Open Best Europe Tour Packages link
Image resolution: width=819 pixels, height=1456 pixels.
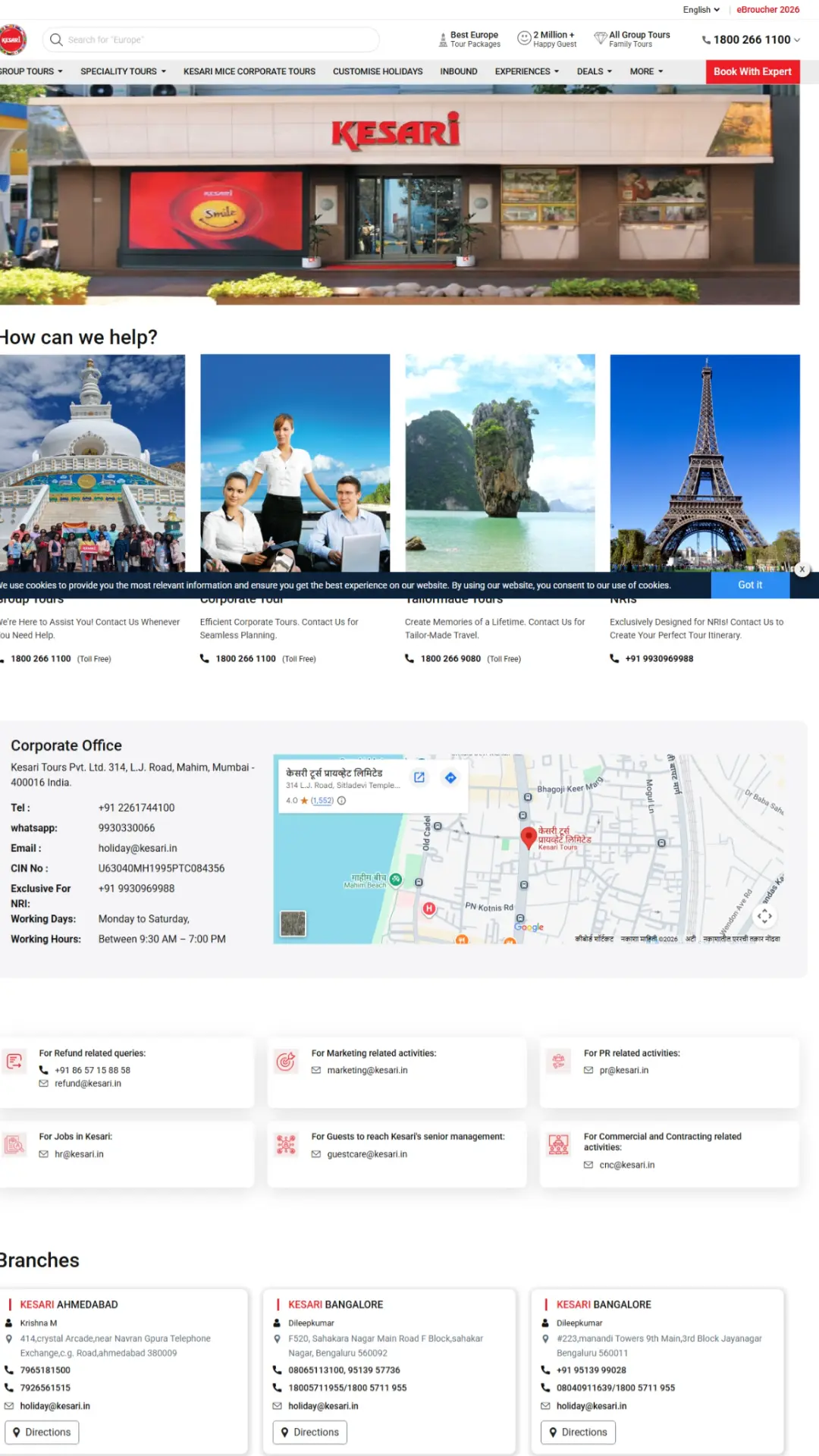pos(469,39)
